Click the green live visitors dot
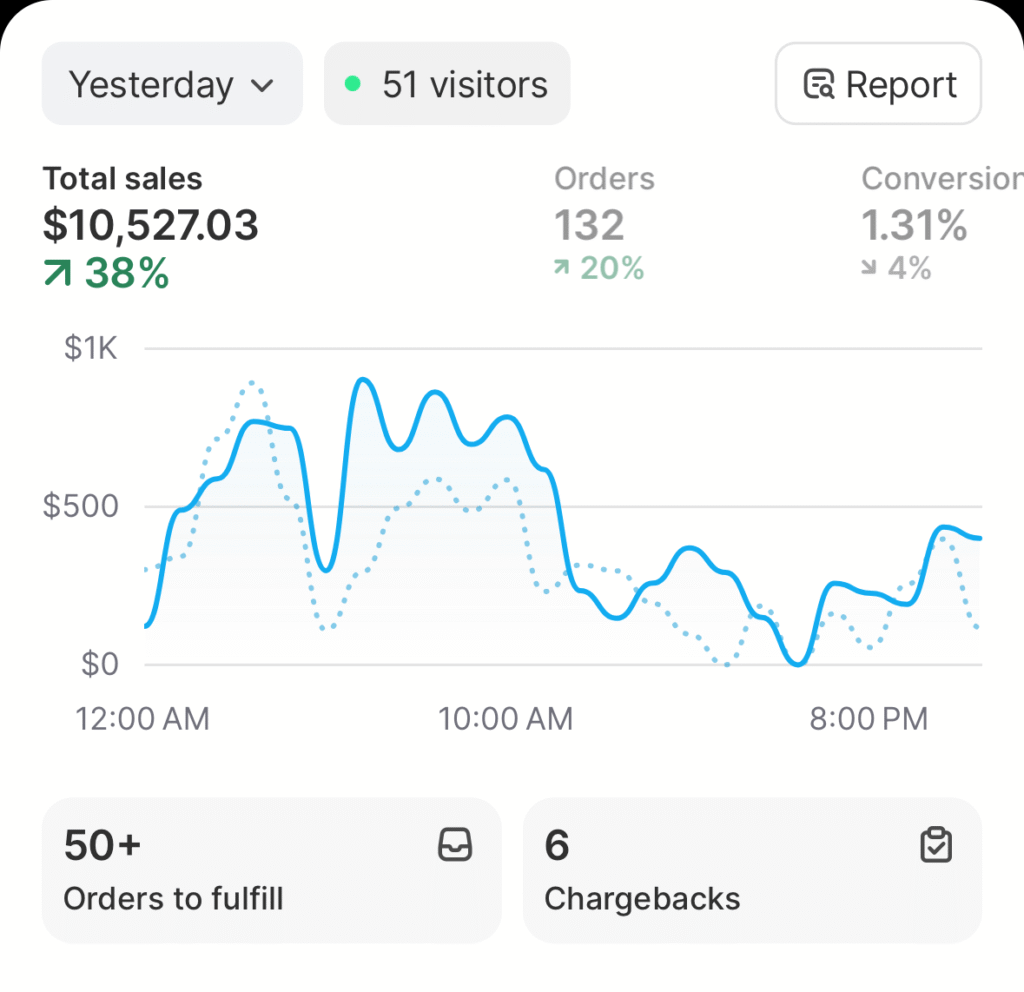1024x992 pixels. pos(352,84)
